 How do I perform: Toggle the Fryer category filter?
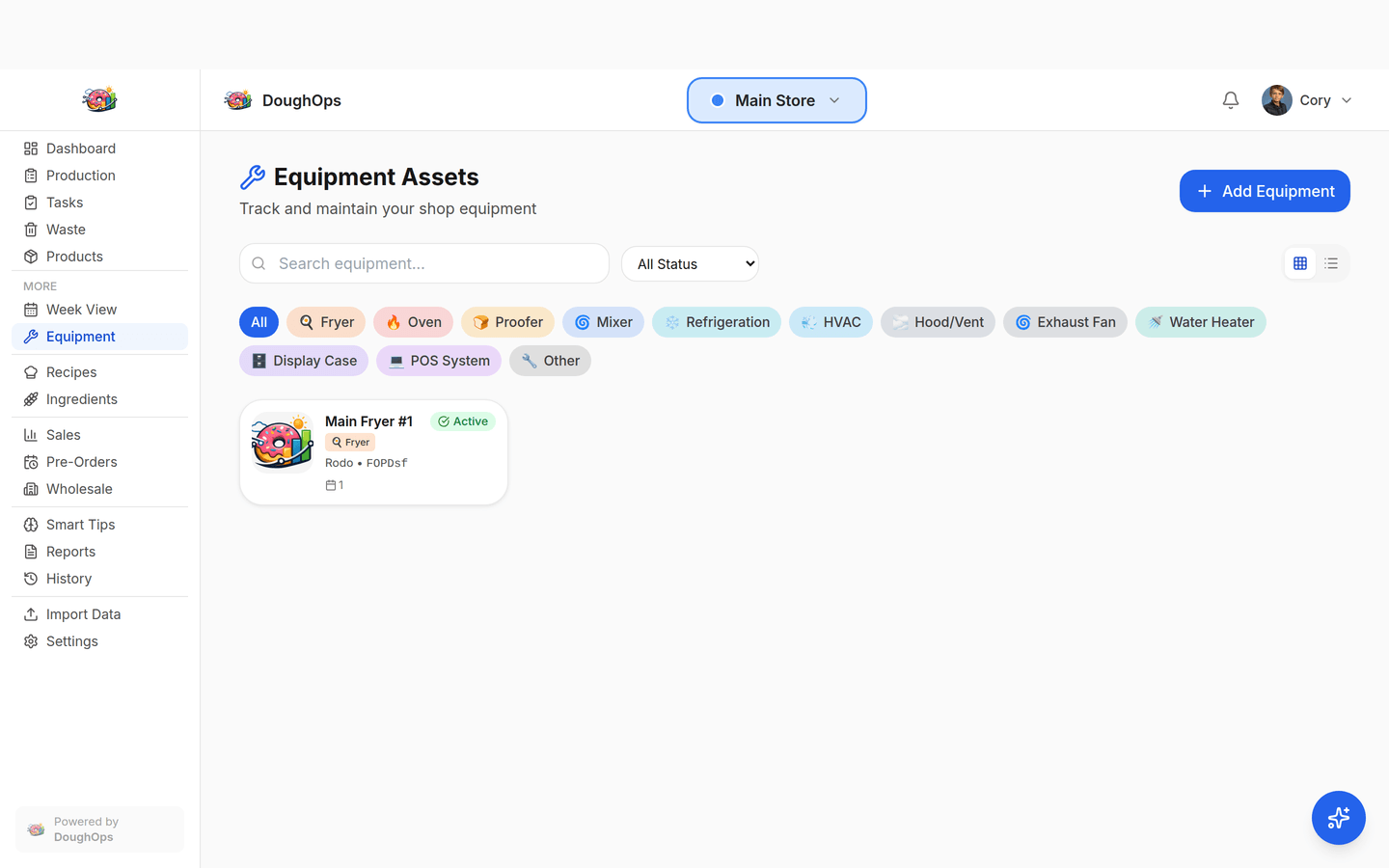(x=326, y=321)
